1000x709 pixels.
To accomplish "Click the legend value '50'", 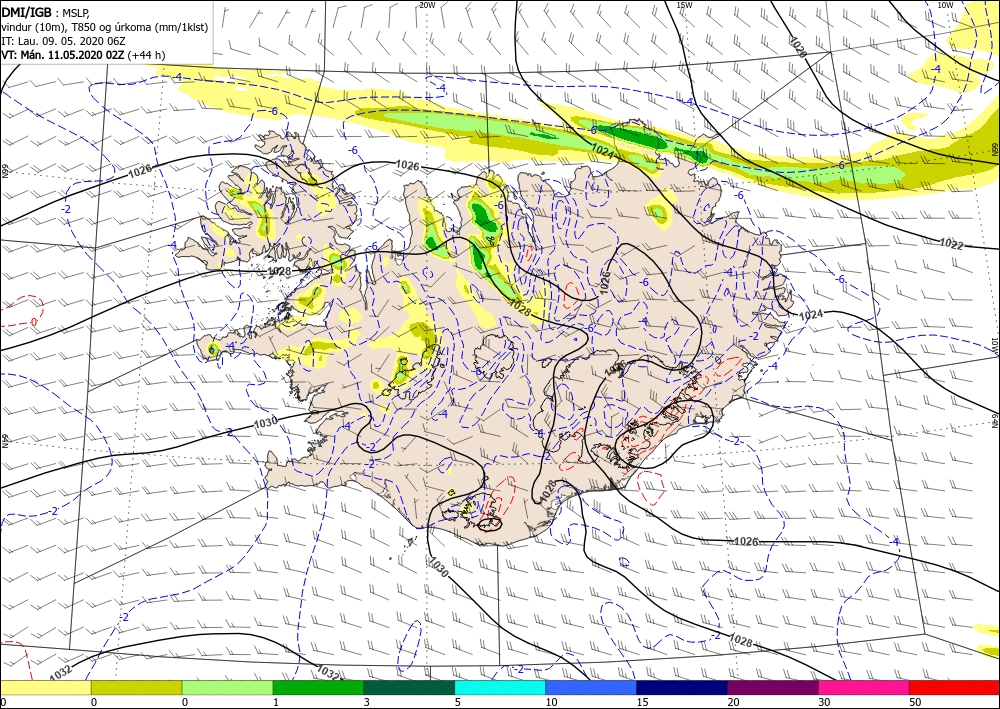I will point(914,702).
